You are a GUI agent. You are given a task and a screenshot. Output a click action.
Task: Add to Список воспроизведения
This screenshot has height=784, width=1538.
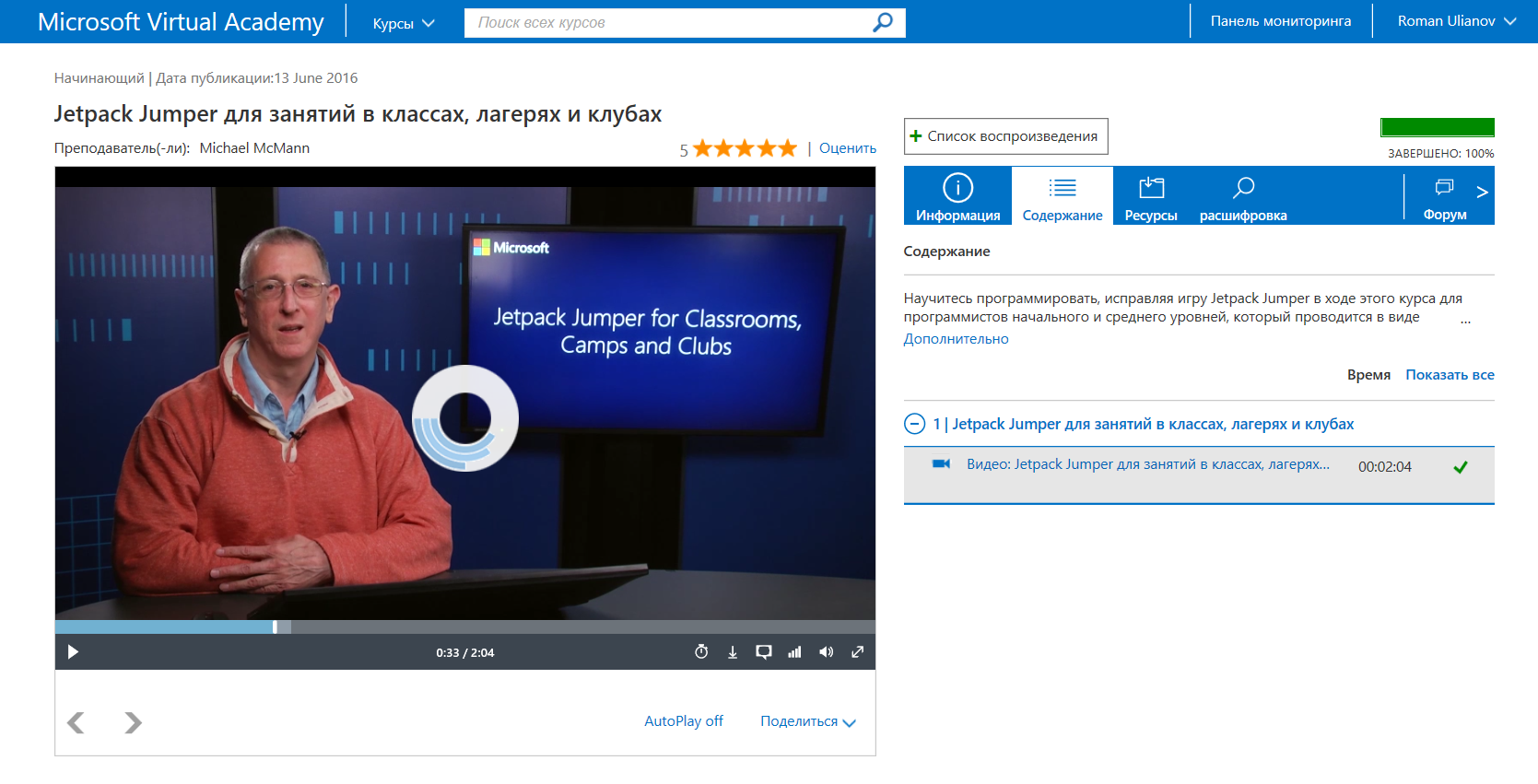click(x=1005, y=136)
